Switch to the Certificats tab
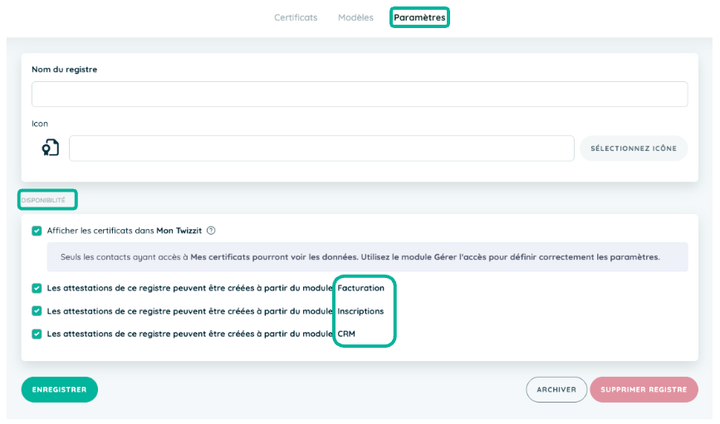The height and width of the screenshot is (424, 720). [x=296, y=17]
